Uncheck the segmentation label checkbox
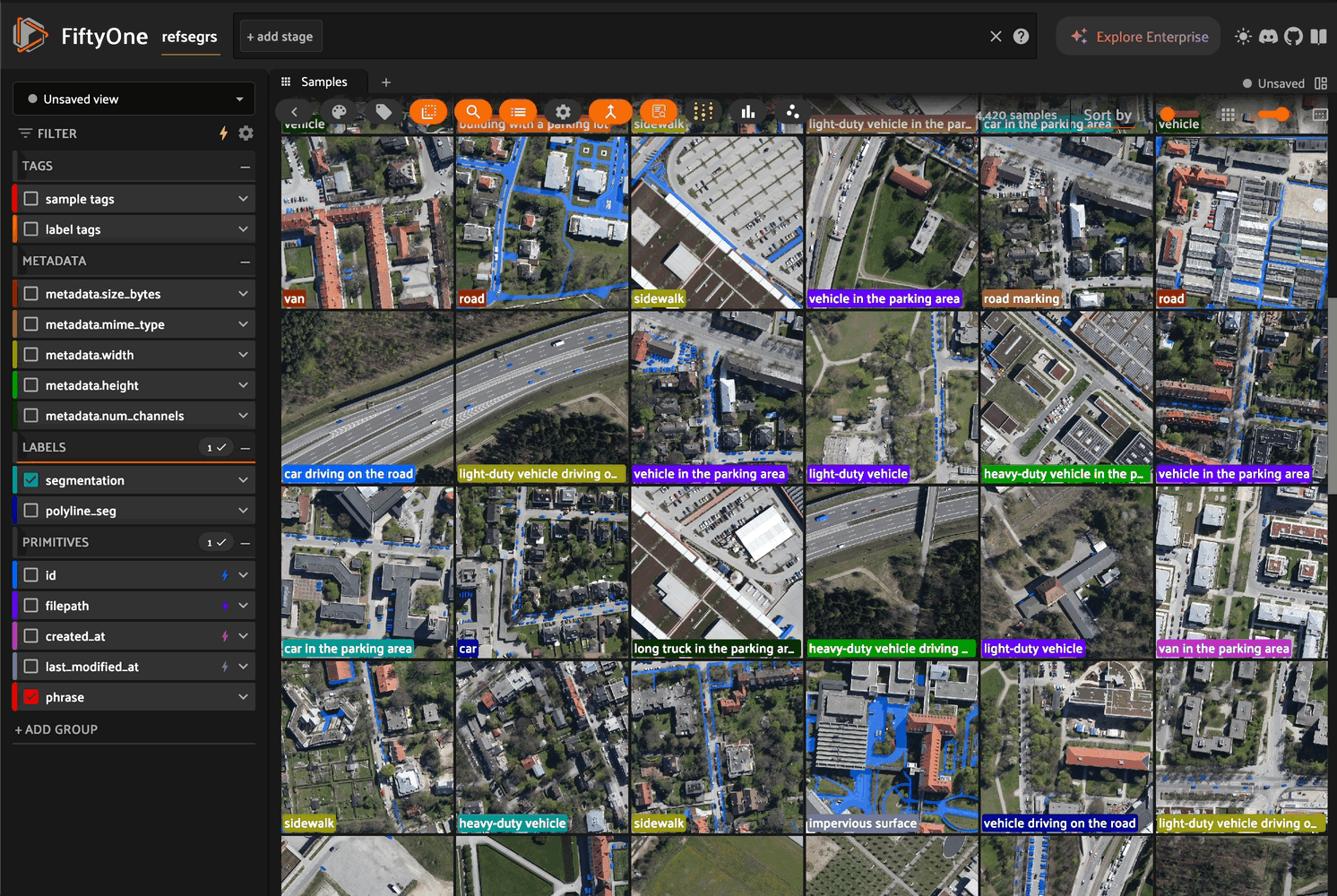Viewport: 1337px width, 896px height. click(x=31, y=480)
